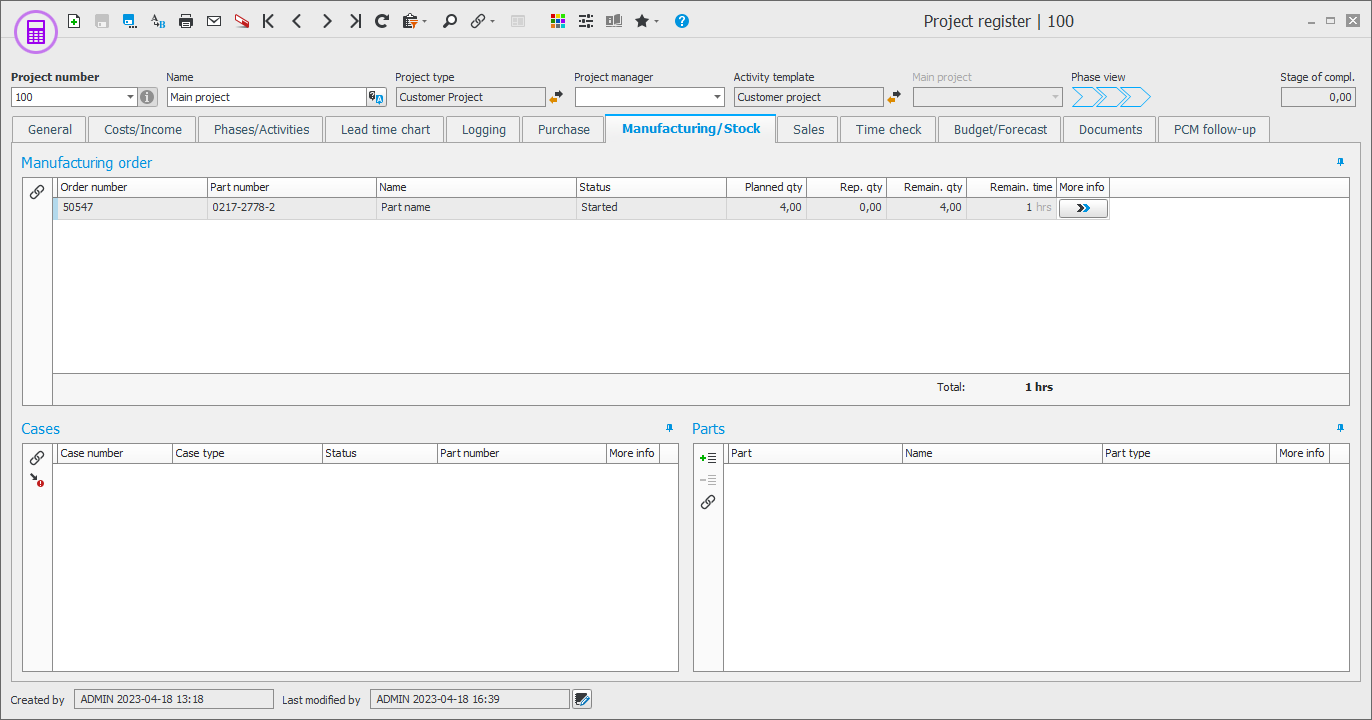This screenshot has height=720, width=1372.
Task: Click the rename AB toolbar icon
Action: pyautogui.click(x=158, y=20)
